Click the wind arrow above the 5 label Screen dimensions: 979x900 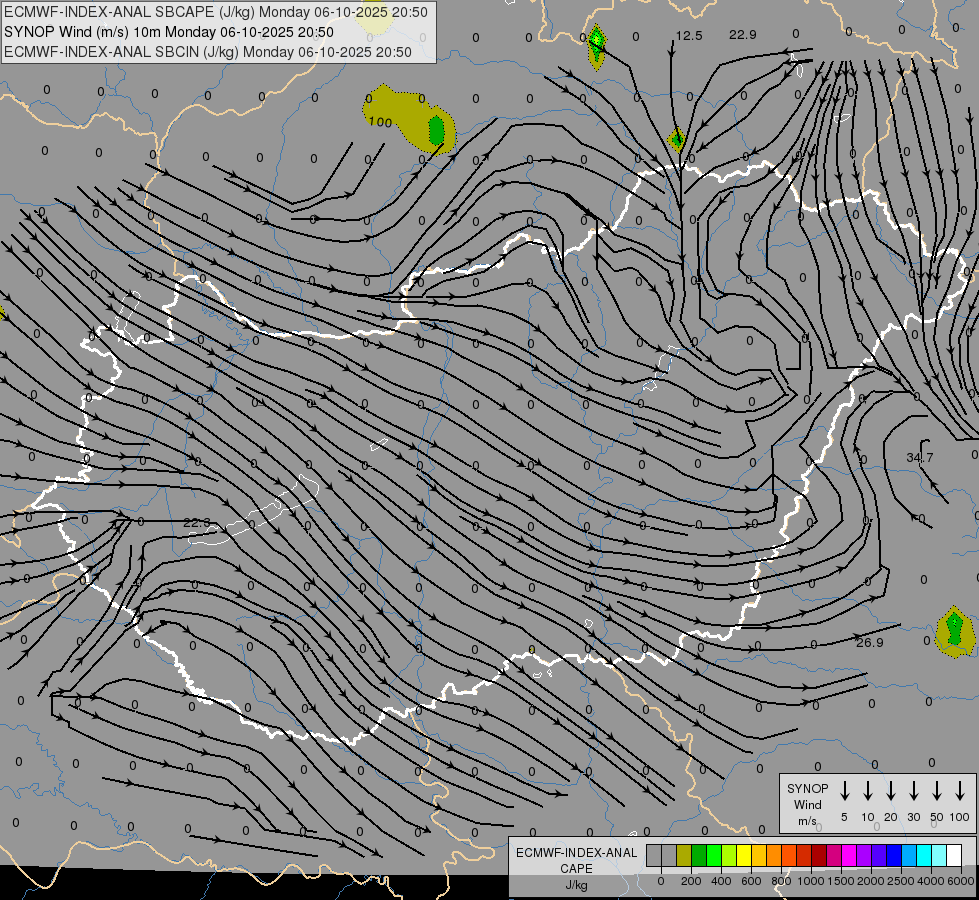pos(845,791)
